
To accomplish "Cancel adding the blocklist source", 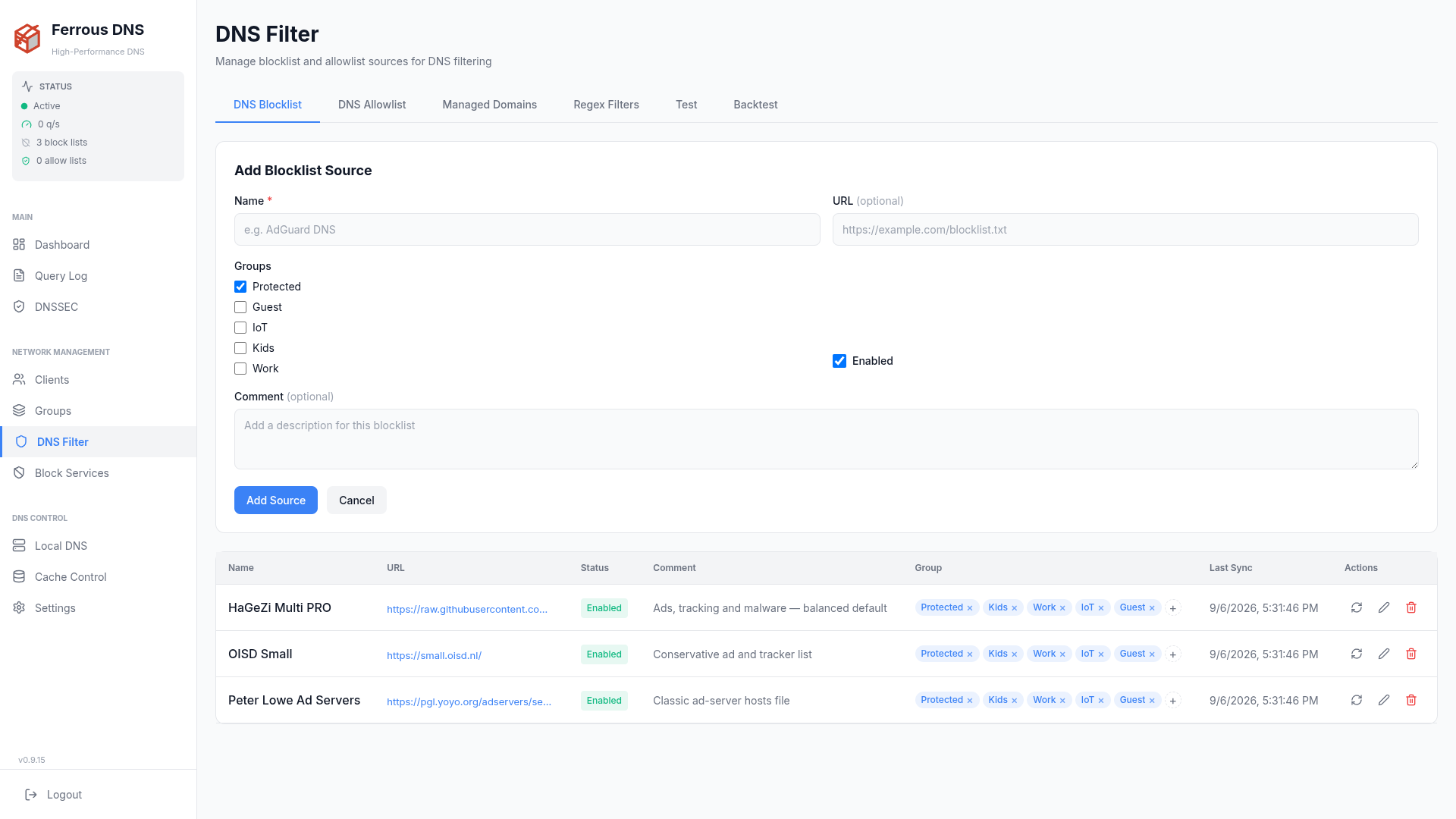I will [356, 500].
